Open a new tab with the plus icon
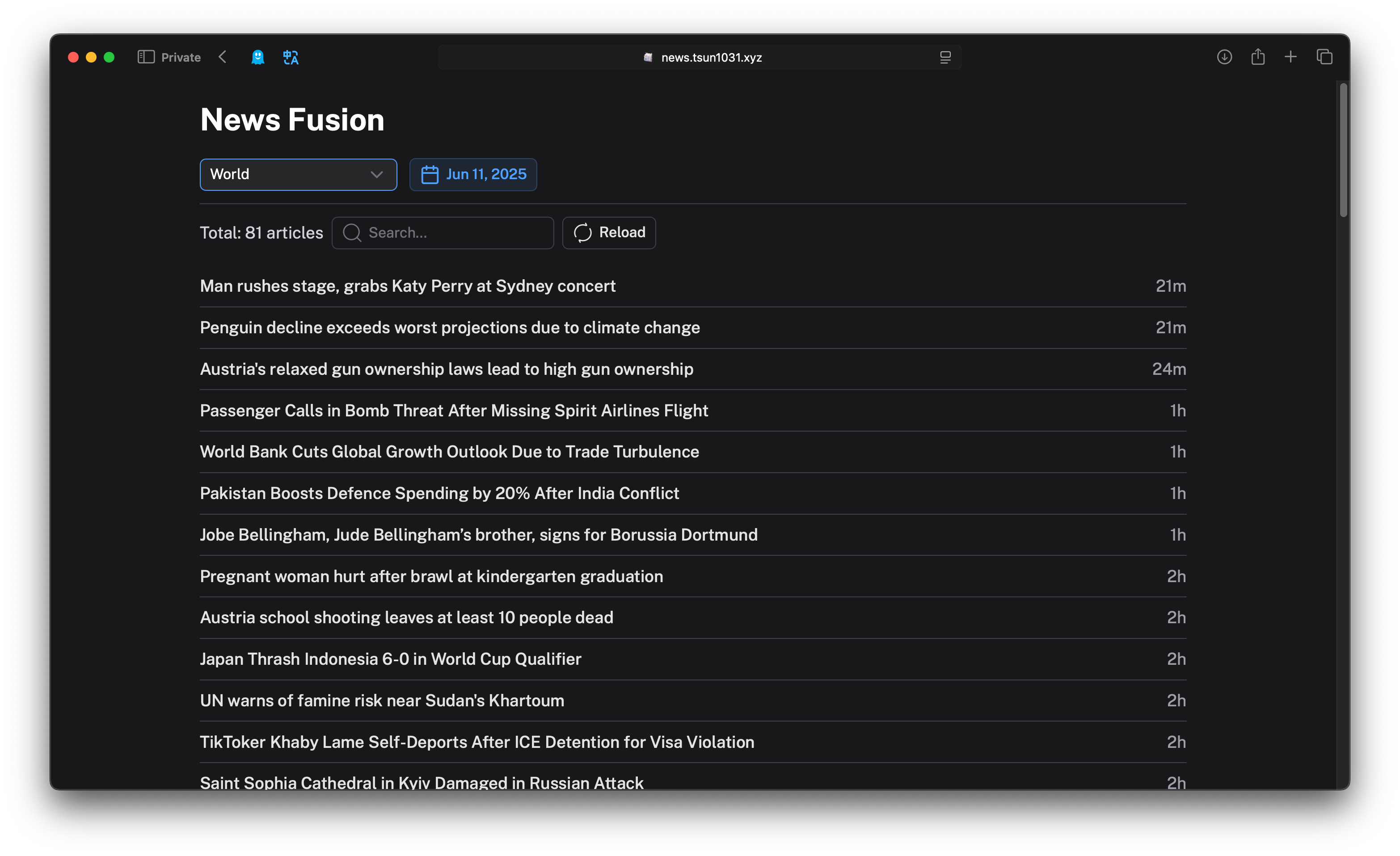The width and height of the screenshot is (1400, 856). tap(1290, 57)
